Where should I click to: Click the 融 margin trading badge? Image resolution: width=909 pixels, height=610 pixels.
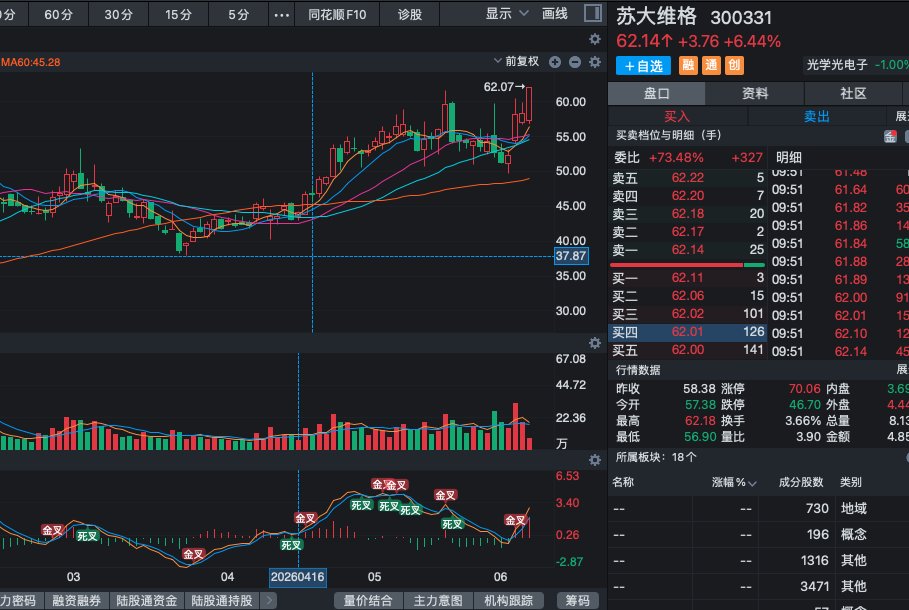[688, 65]
